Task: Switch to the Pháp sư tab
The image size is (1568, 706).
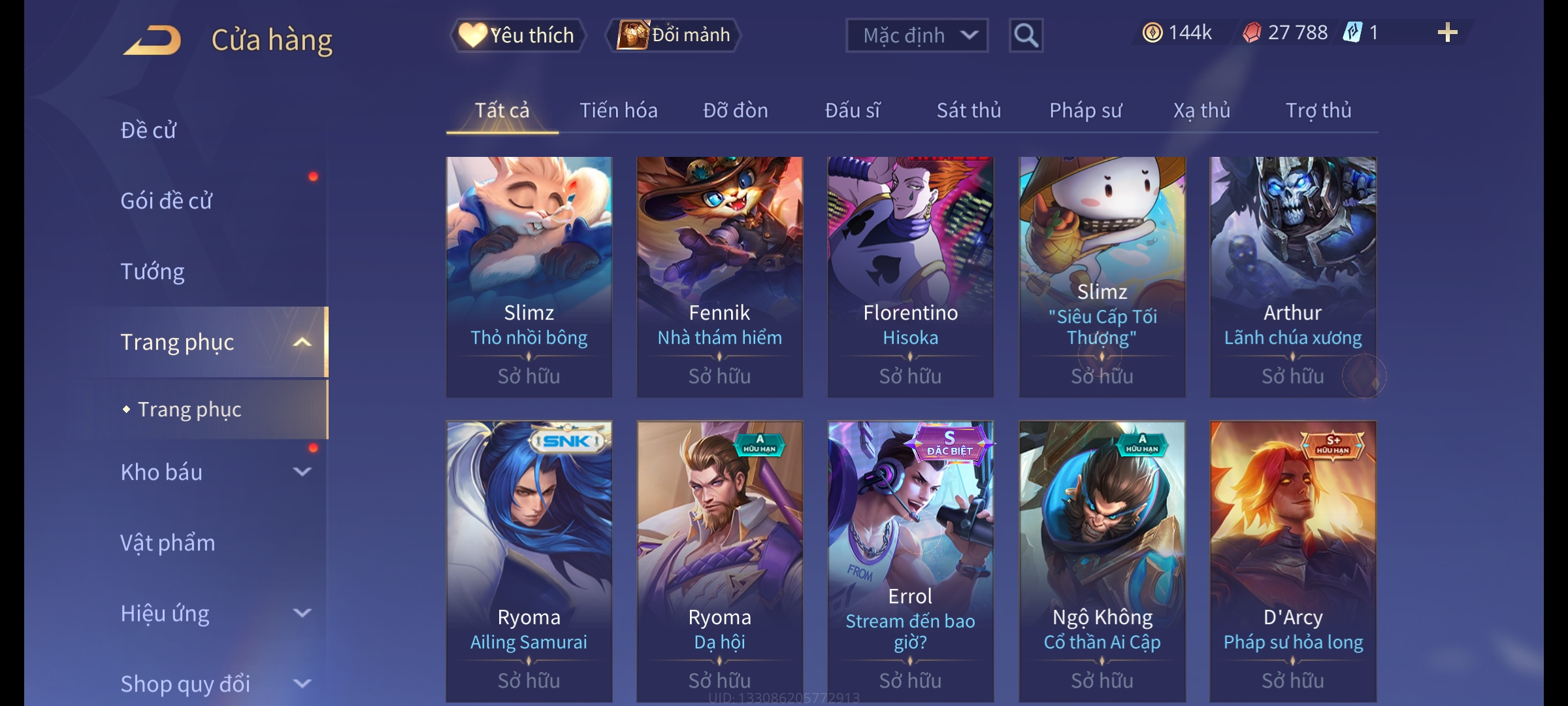Action: click(1085, 110)
